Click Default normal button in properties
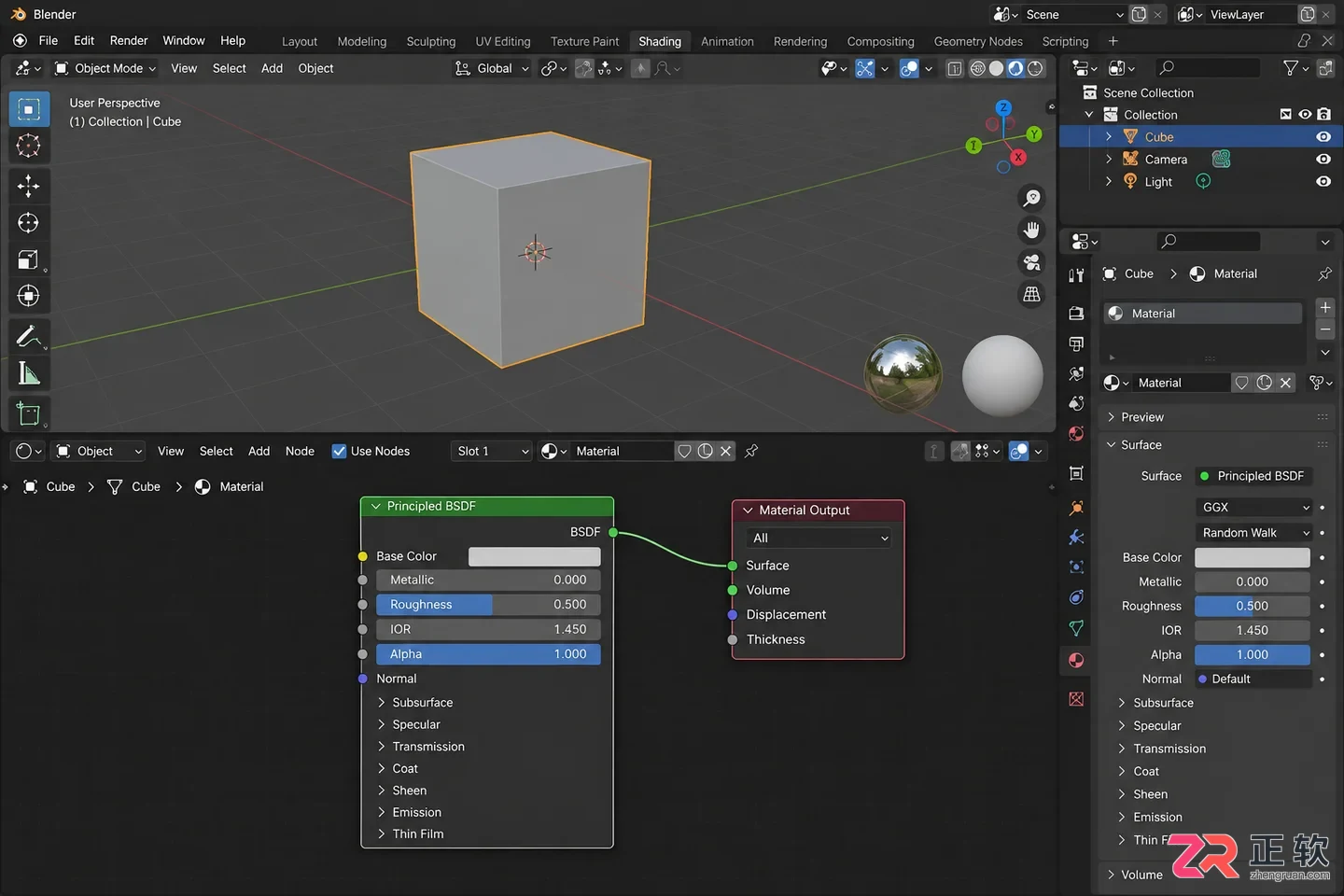The width and height of the screenshot is (1344, 896). 1254,679
